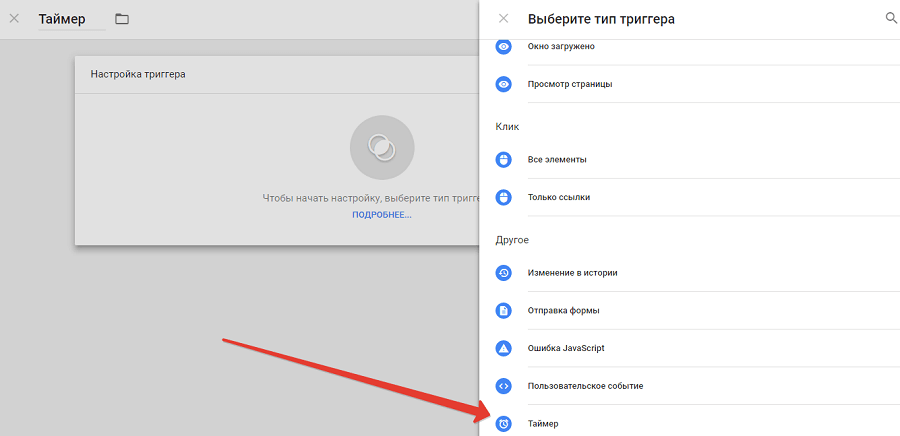
Task: Click folder icon next to trigger name
Action: pos(122,19)
